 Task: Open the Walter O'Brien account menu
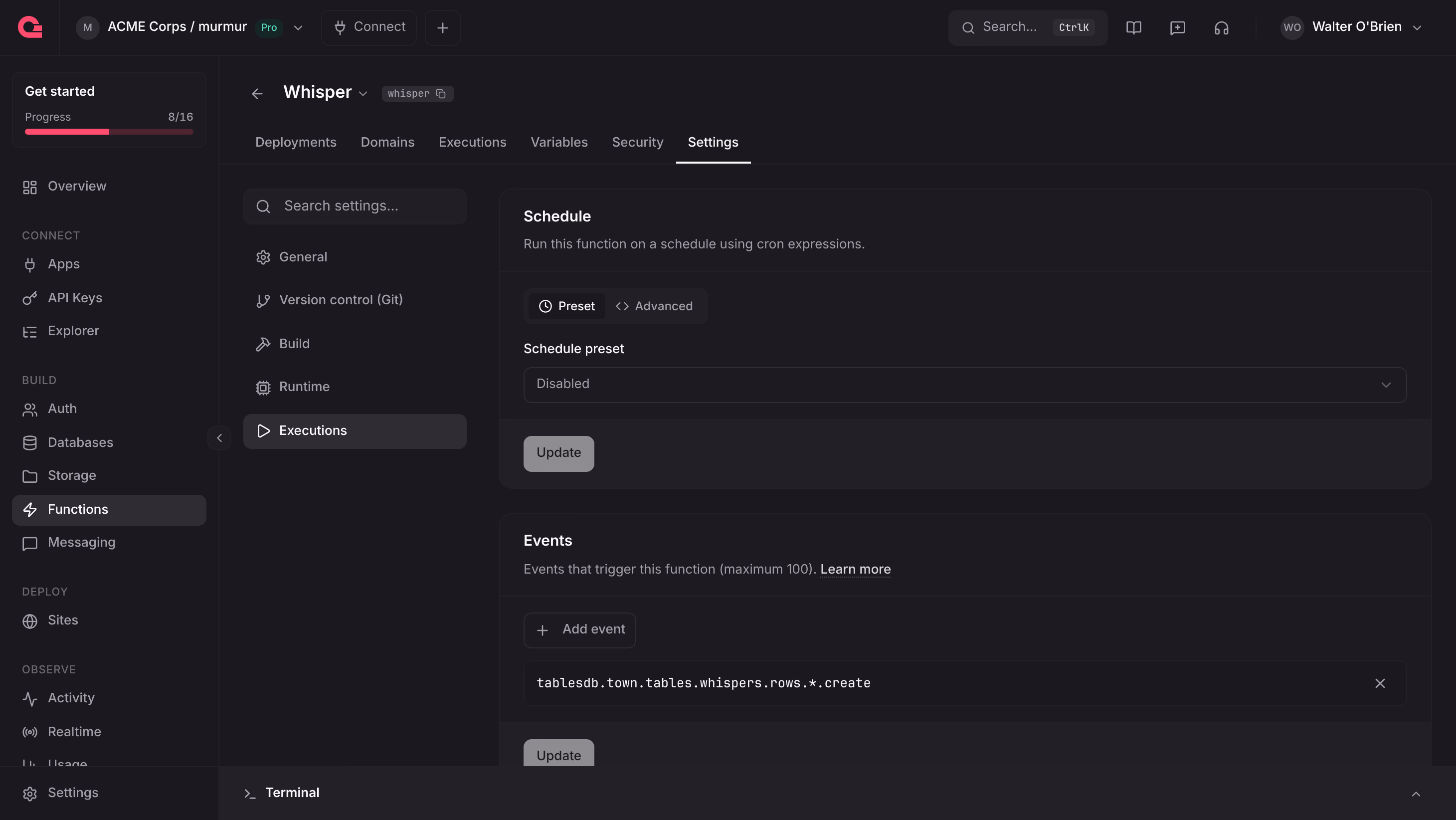(1352, 27)
